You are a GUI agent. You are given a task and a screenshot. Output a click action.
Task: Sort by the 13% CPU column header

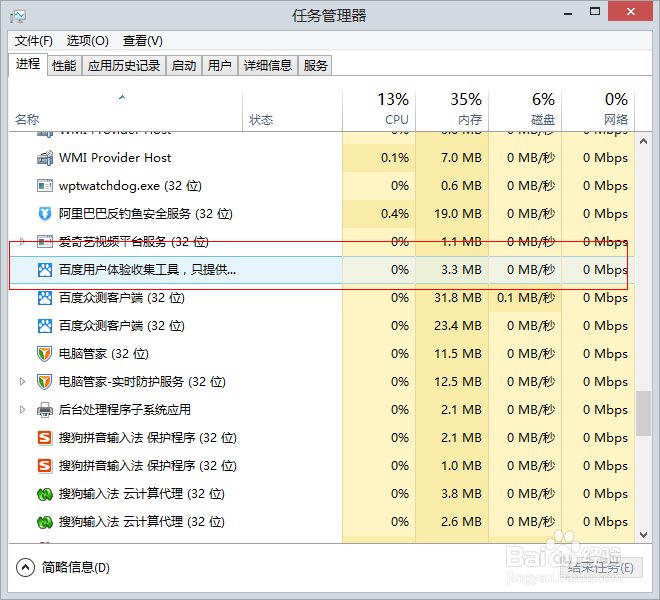tap(379, 111)
